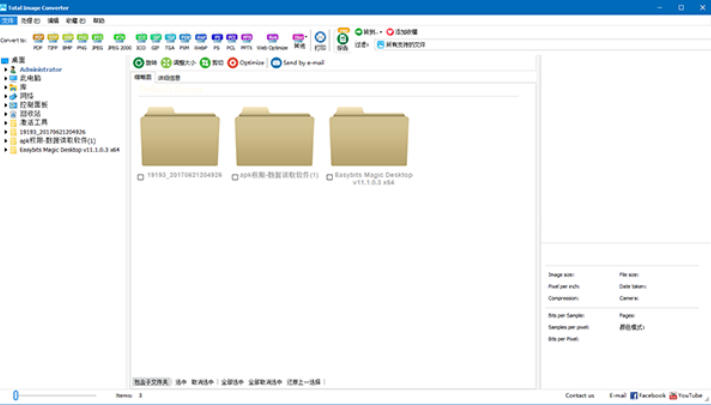711x405 pixels.
Task: Select the green crop icon
Action: [x=205, y=63]
